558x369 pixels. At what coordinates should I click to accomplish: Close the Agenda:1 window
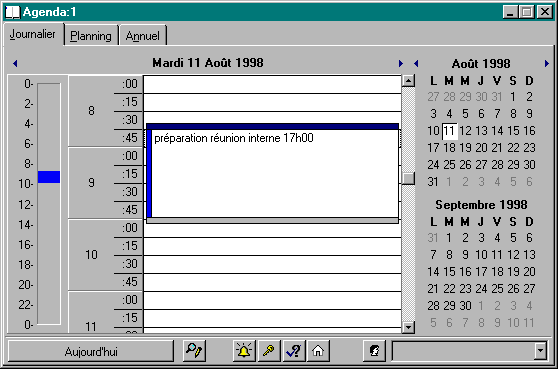[544, 12]
